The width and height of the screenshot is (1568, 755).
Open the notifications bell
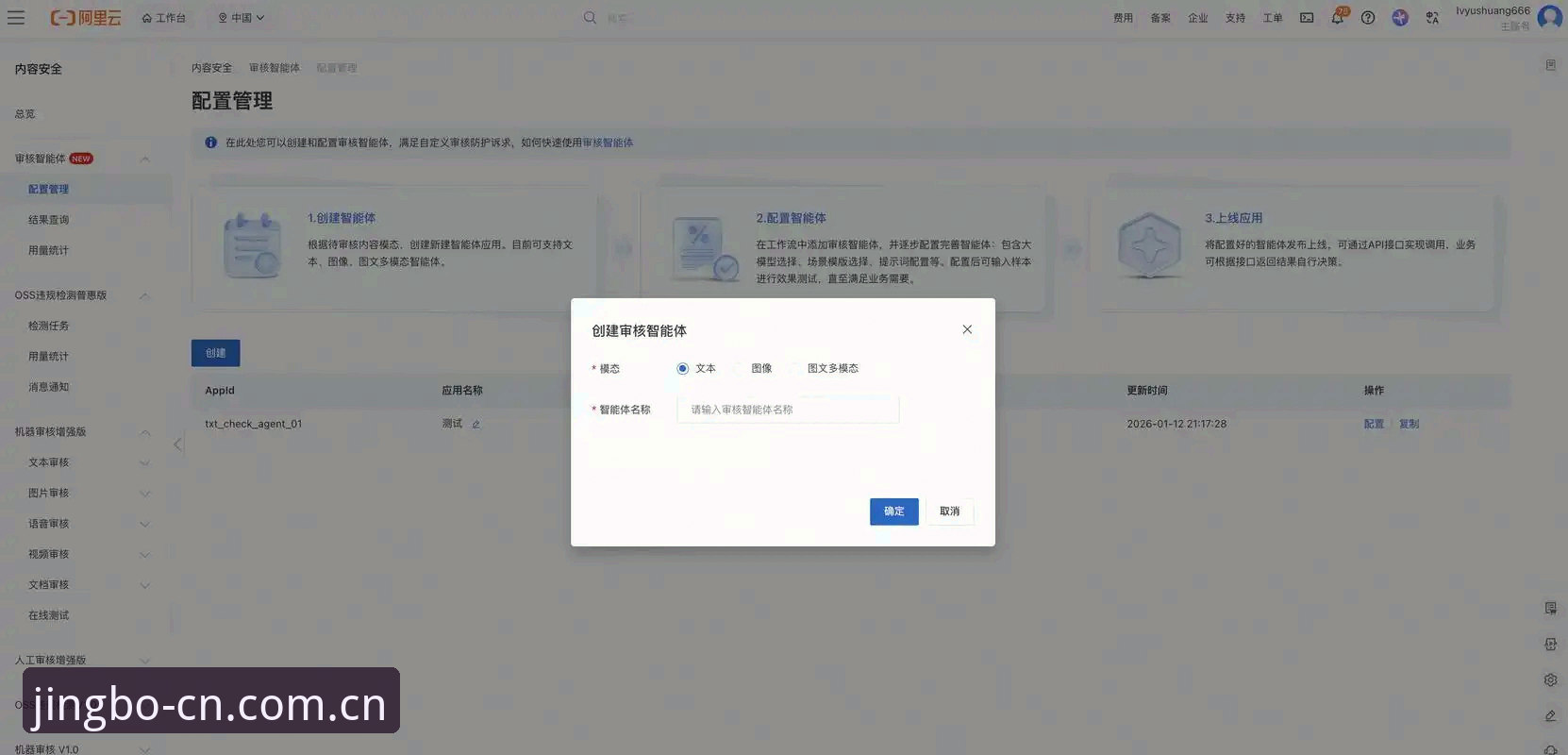pyautogui.click(x=1337, y=17)
